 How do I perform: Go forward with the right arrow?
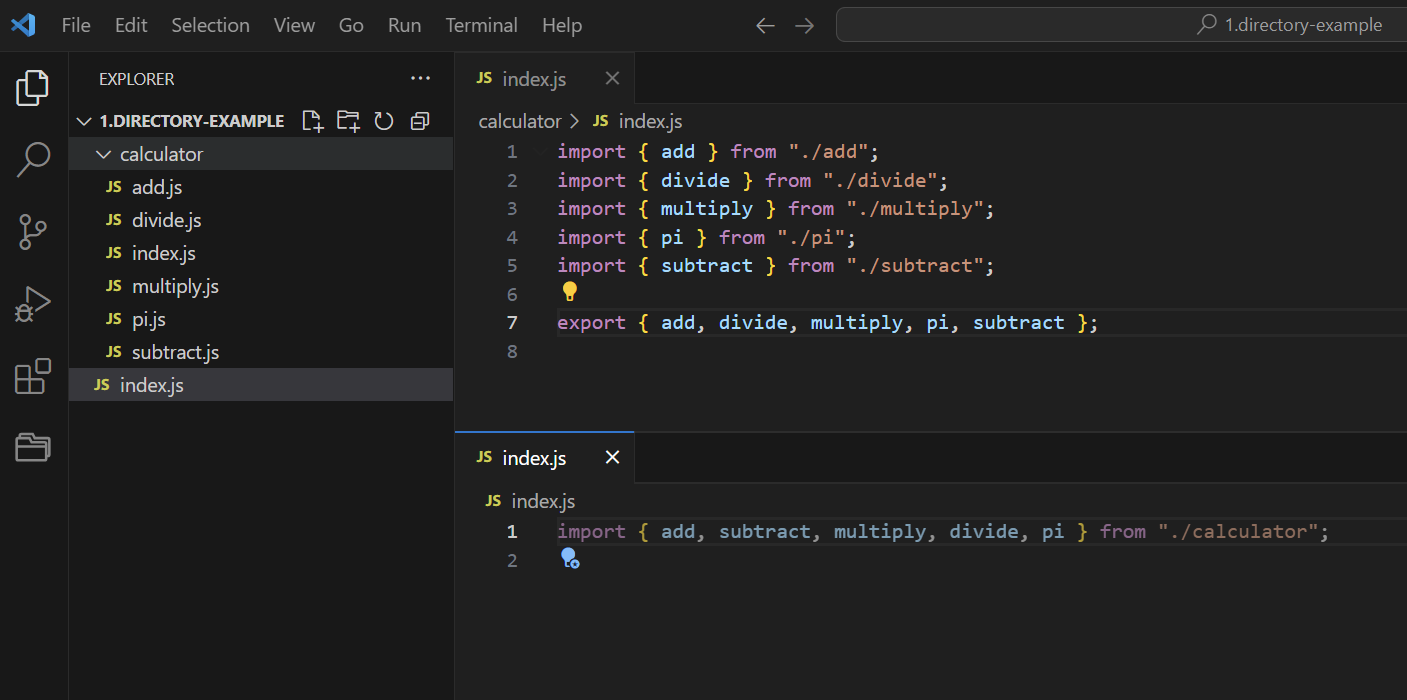[x=804, y=25]
